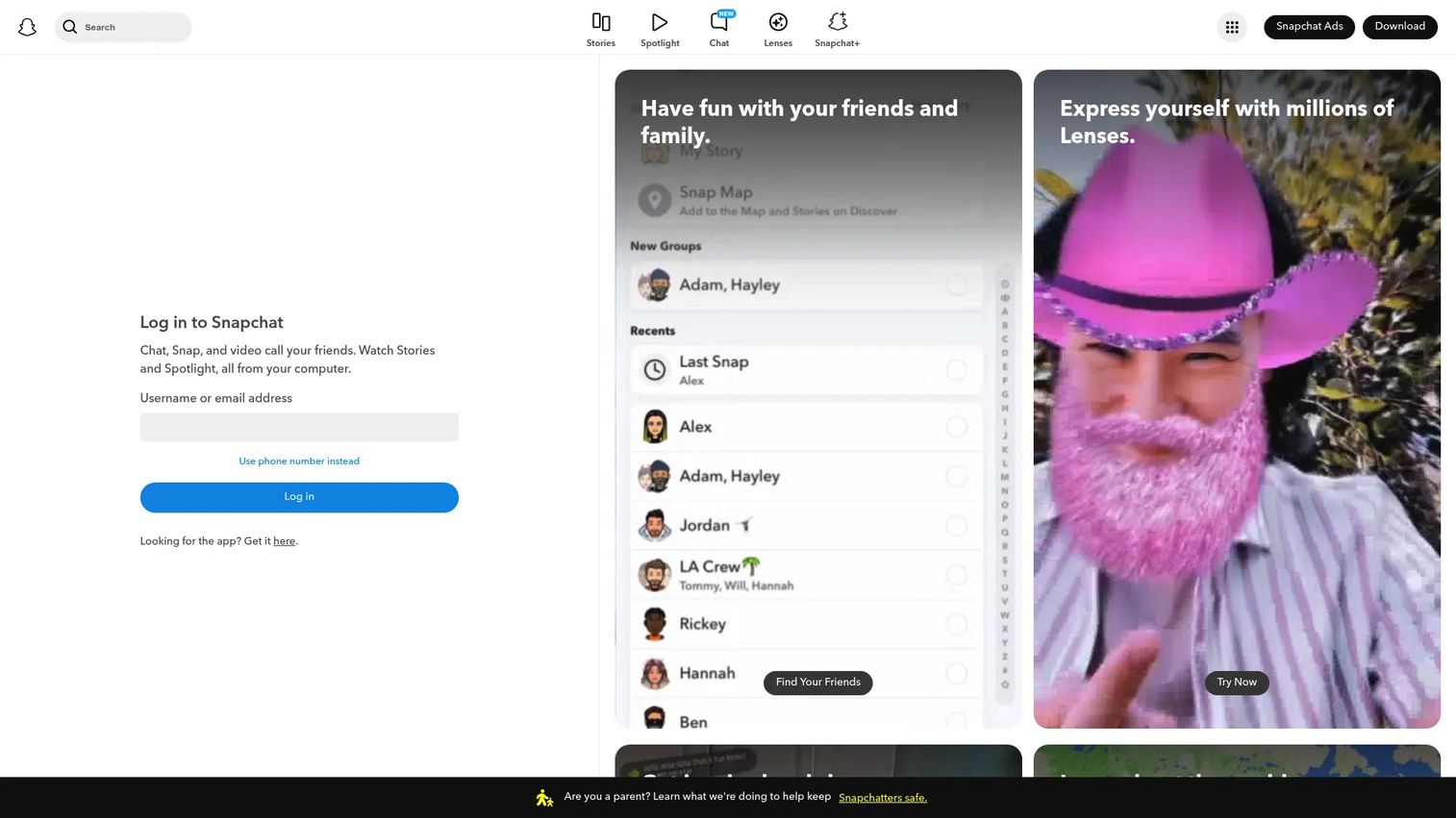
Task: Click the Snapchat ghost logo
Action: pos(27,27)
